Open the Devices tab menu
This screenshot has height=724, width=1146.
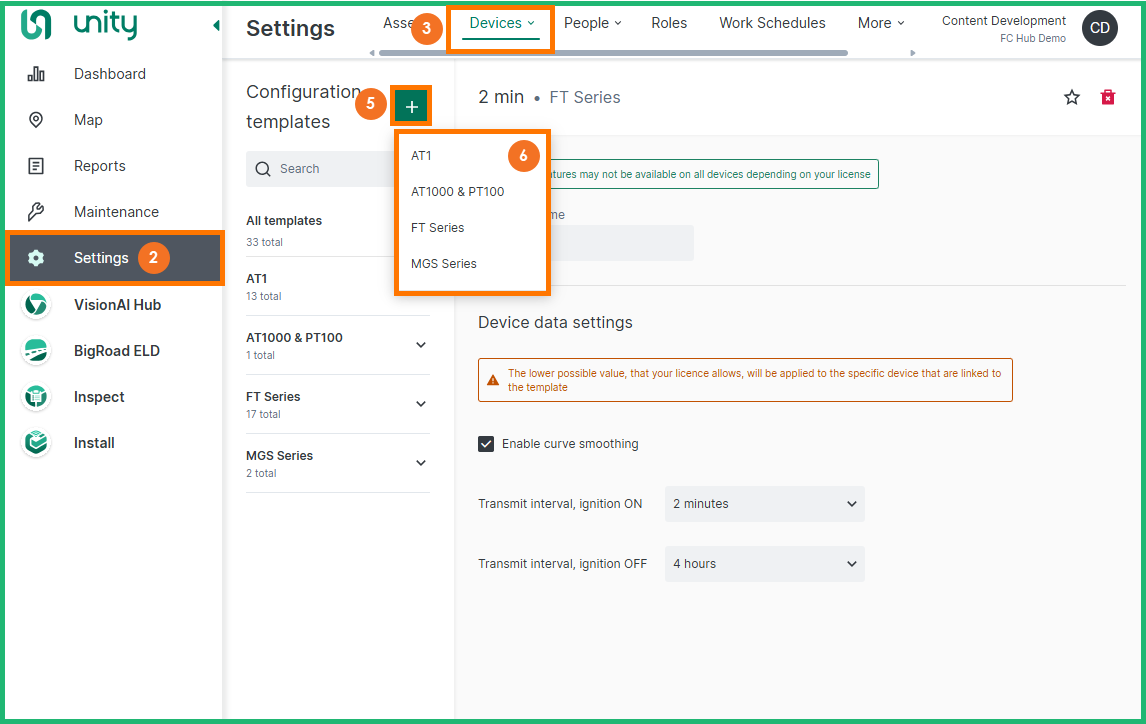501,24
